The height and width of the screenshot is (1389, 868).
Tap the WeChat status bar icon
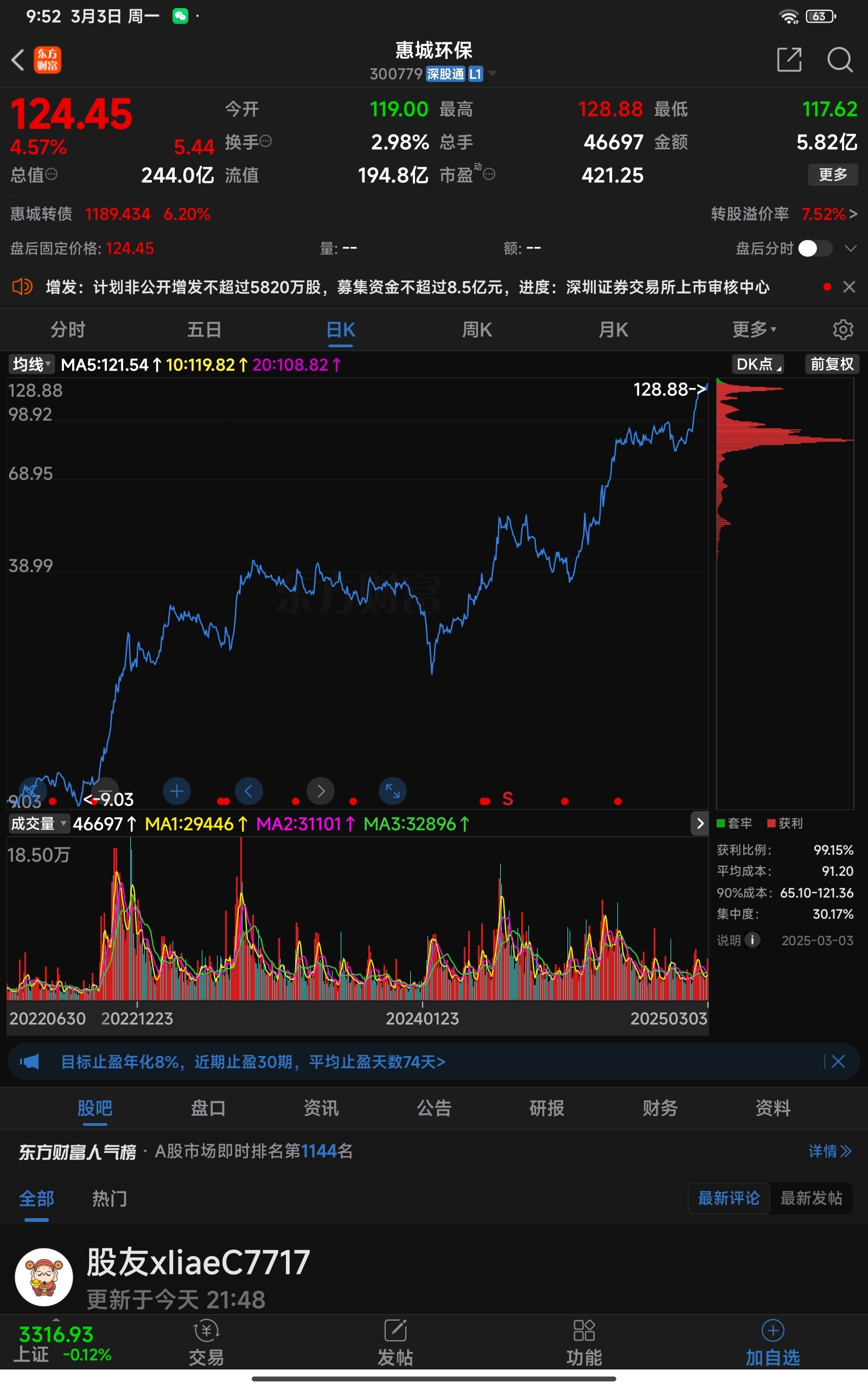coord(180,16)
